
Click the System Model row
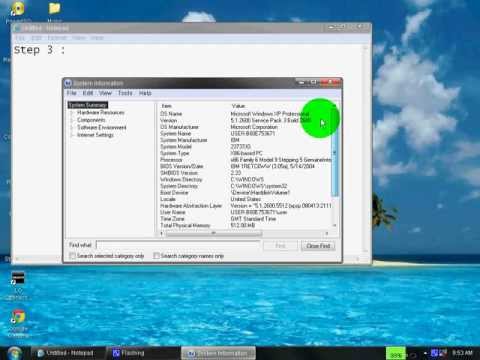click(x=245, y=147)
